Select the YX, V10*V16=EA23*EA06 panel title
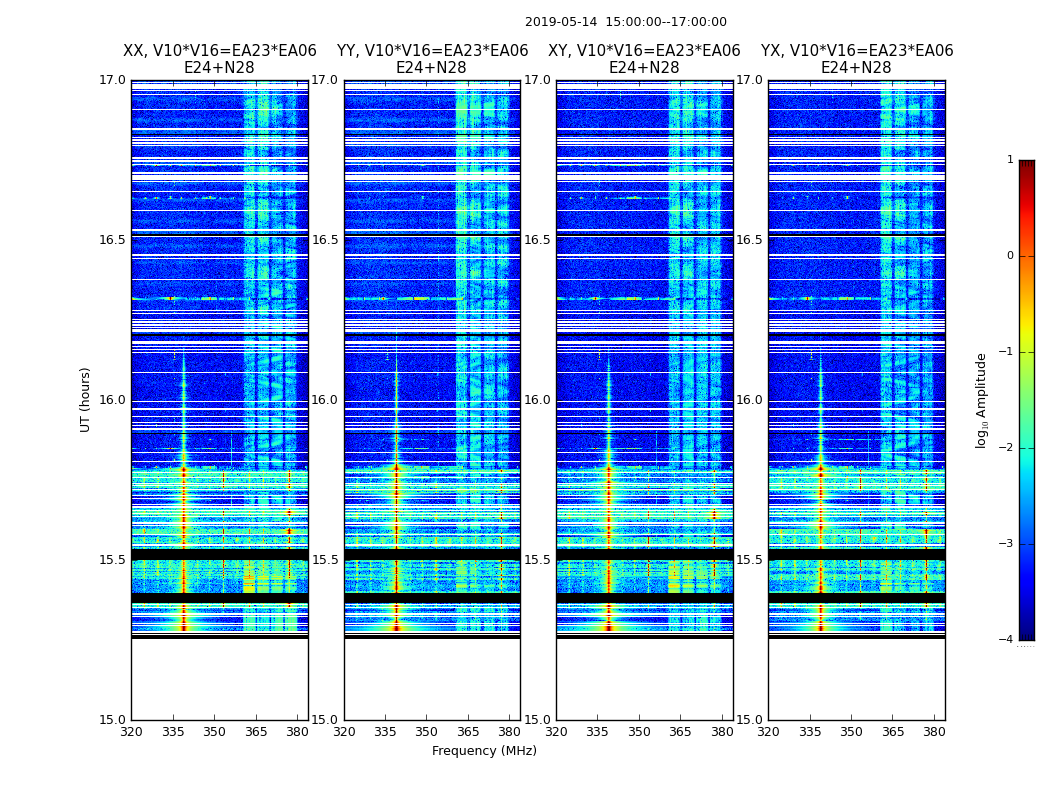Screen dimensions: 1050x800 point(856,51)
